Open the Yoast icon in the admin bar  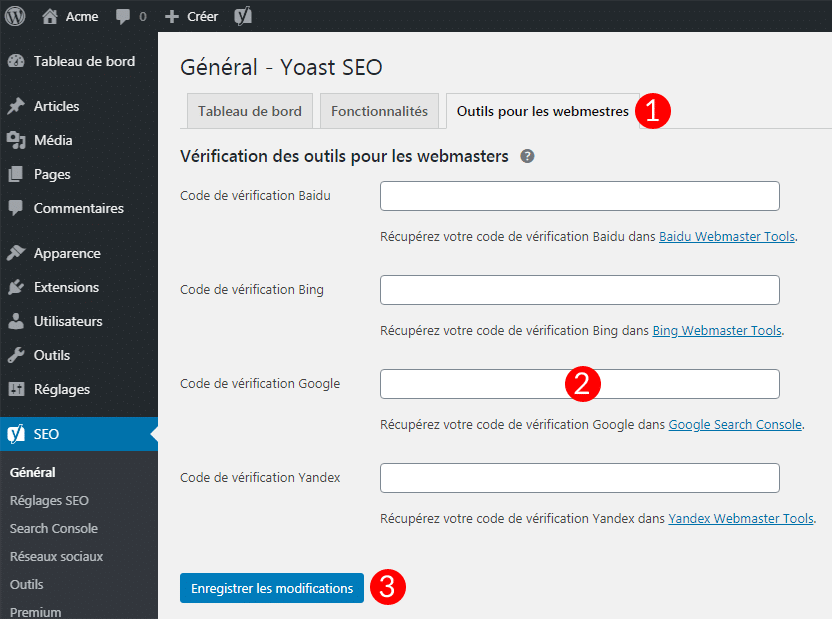pyautogui.click(x=243, y=16)
